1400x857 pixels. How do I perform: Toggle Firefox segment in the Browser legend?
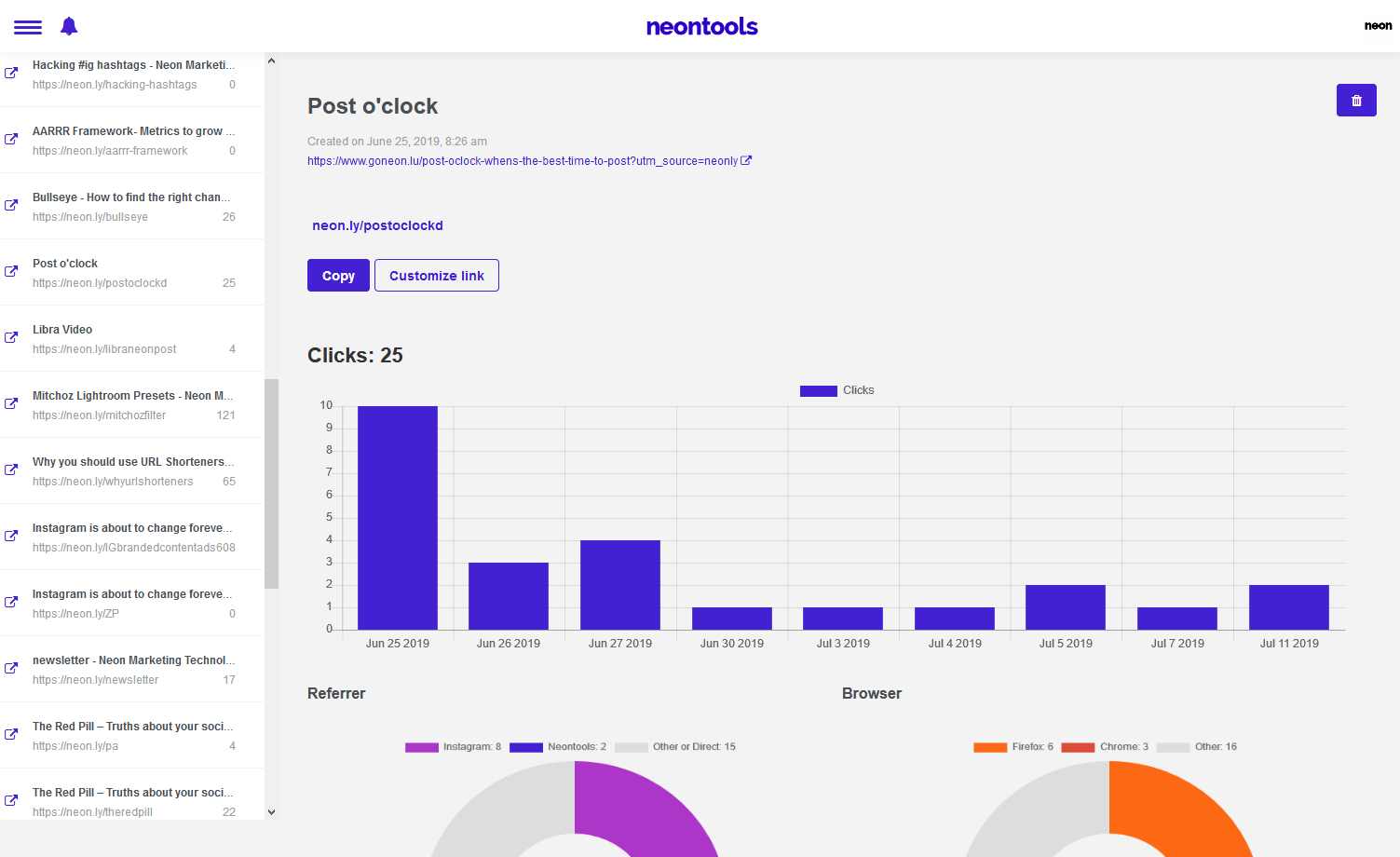tap(1013, 746)
